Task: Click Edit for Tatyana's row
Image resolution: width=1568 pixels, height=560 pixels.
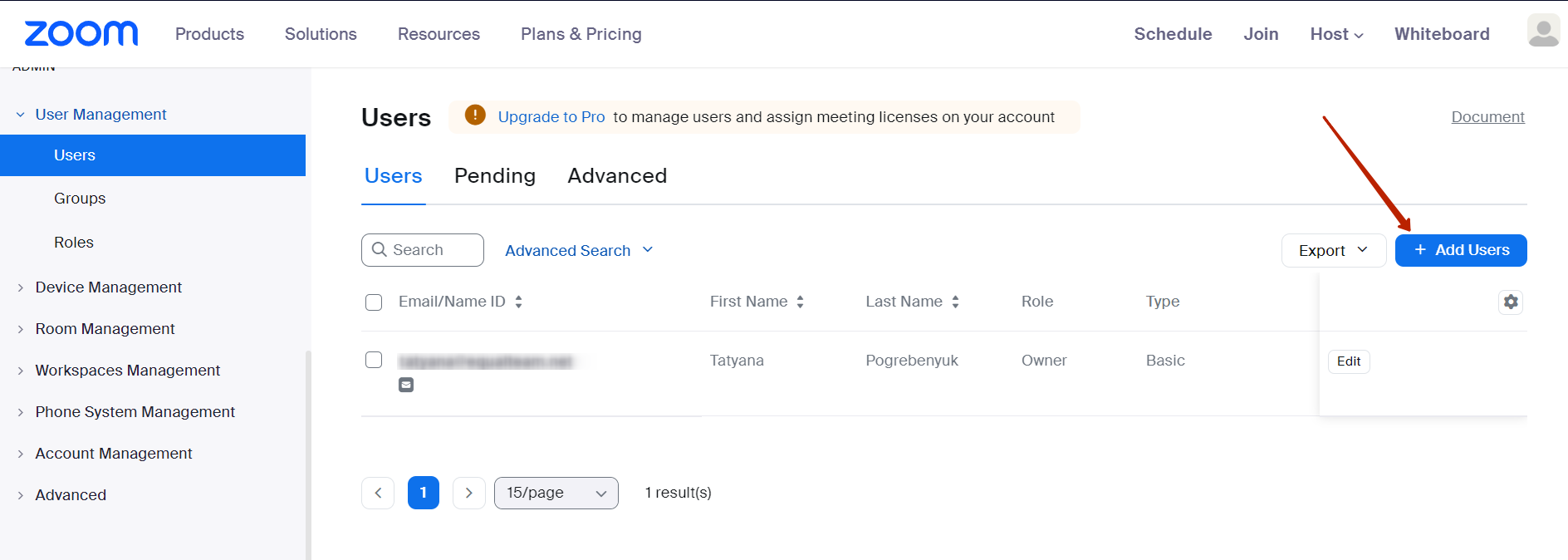Action: tap(1349, 361)
